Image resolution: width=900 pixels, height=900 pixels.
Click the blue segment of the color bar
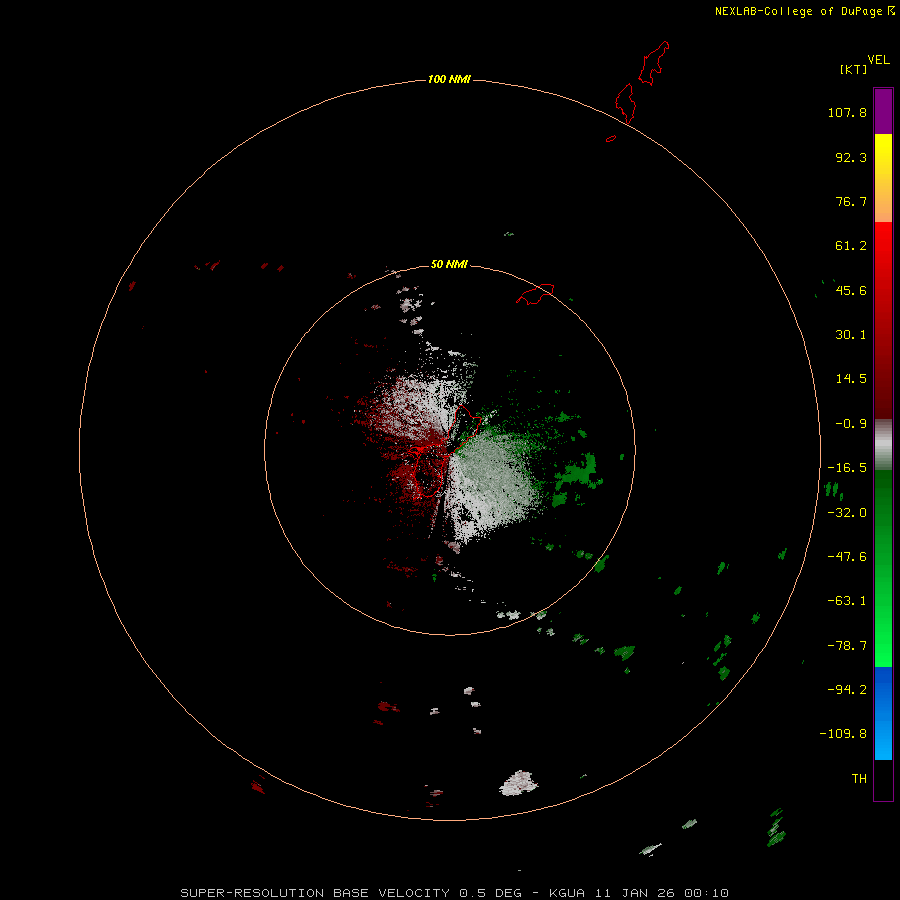883,713
